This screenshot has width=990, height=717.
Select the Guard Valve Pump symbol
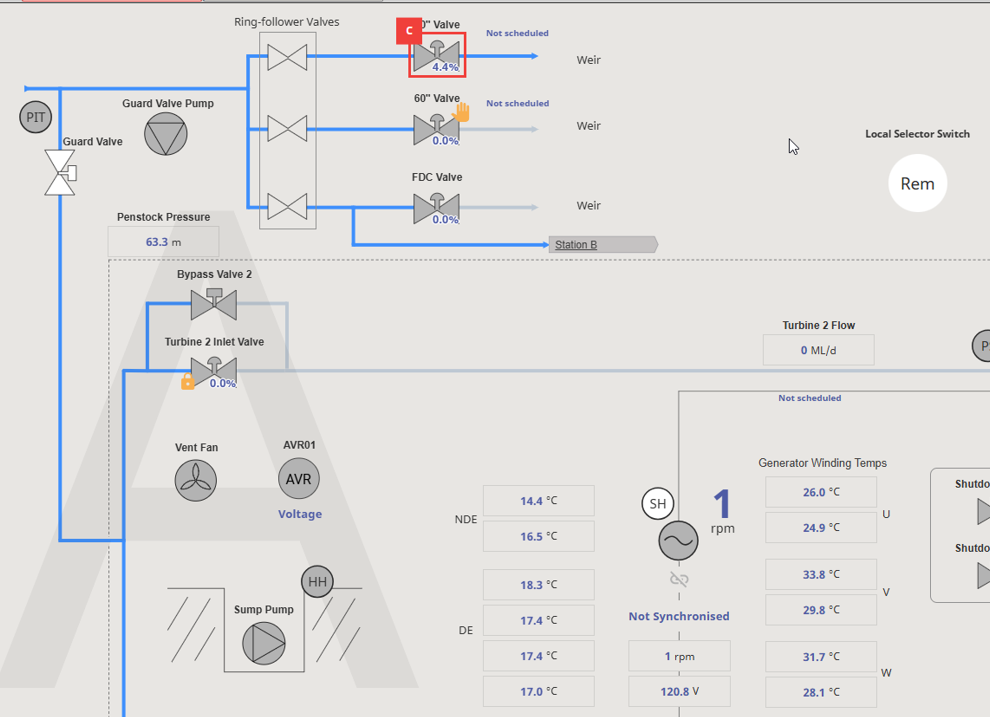[x=165, y=134]
